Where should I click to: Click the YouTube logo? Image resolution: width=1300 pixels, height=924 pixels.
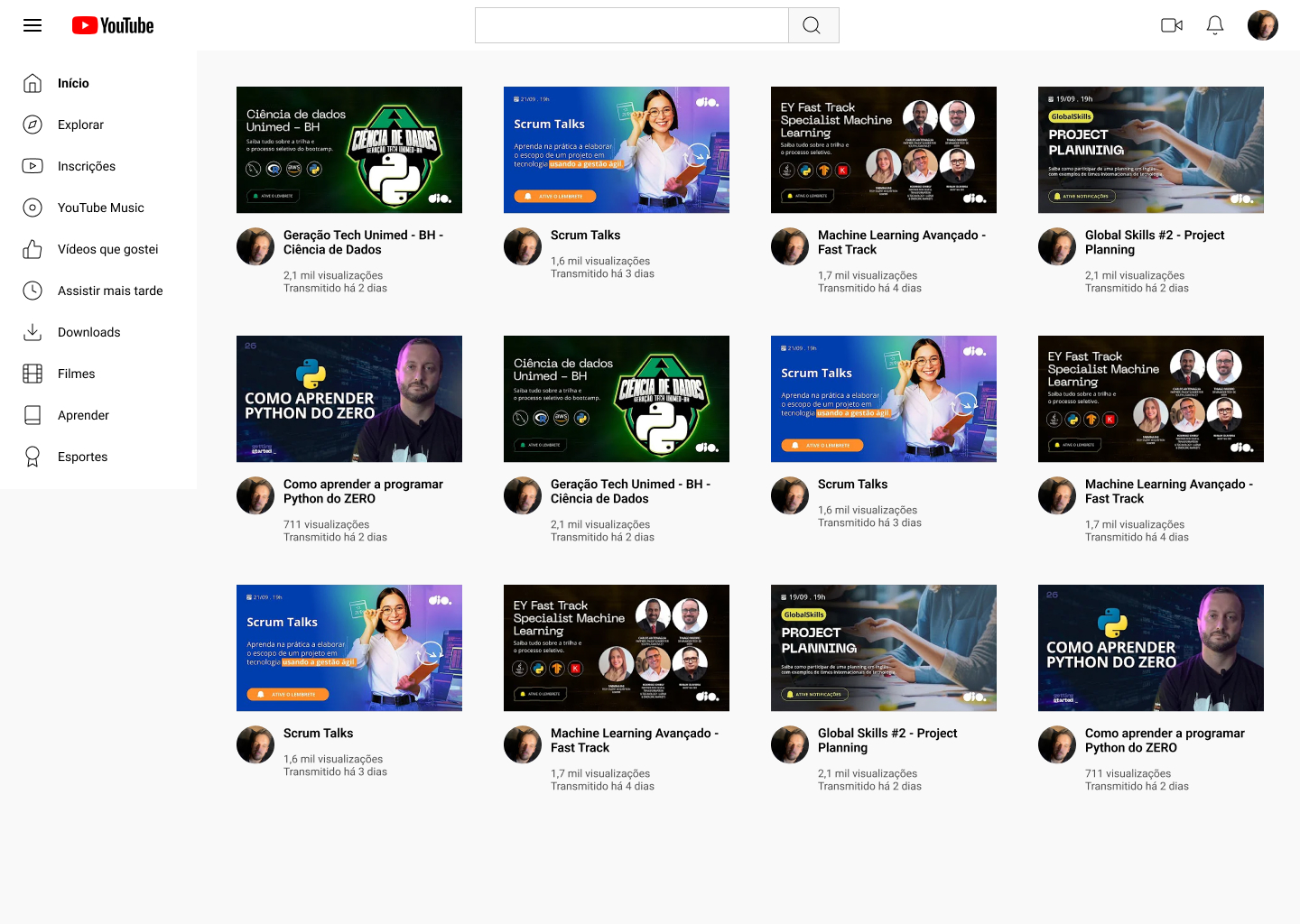click(113, 25)
